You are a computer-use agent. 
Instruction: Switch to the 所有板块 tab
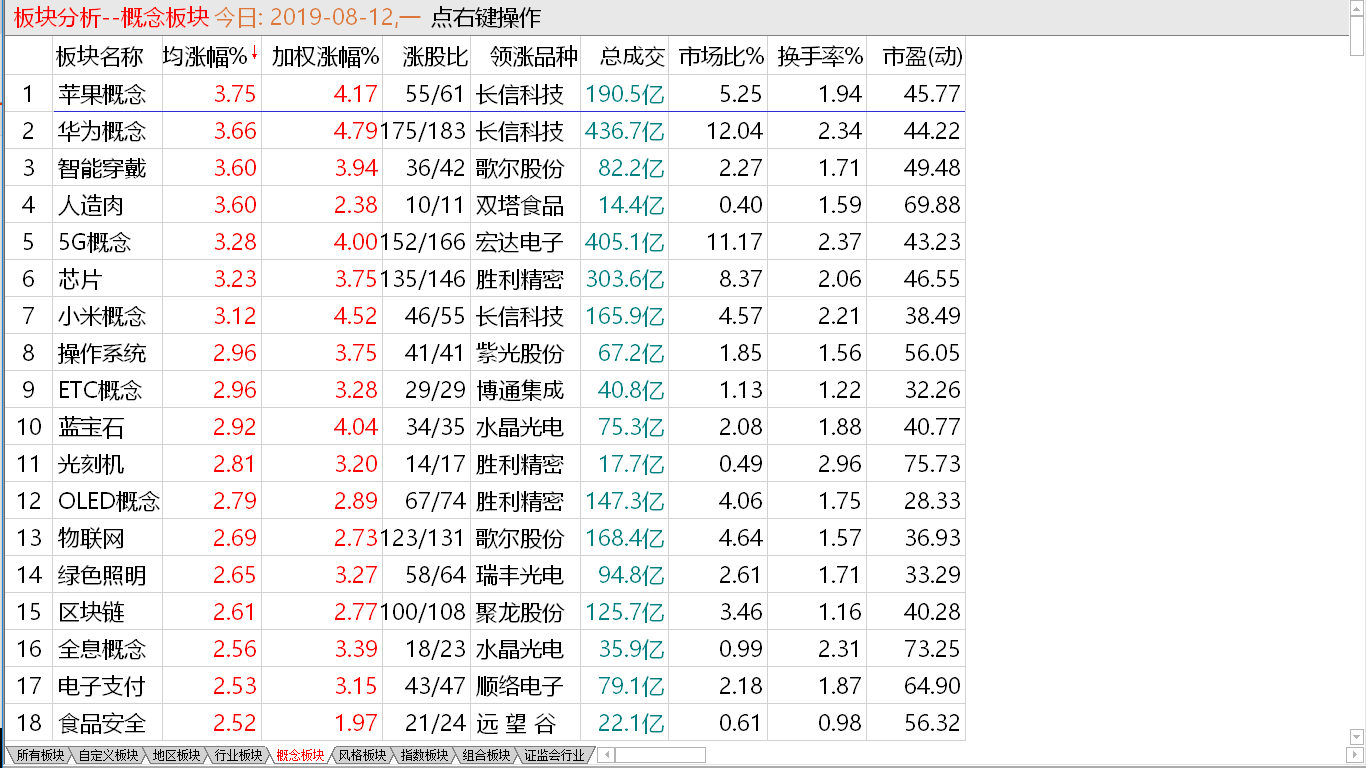coord(40,756)
